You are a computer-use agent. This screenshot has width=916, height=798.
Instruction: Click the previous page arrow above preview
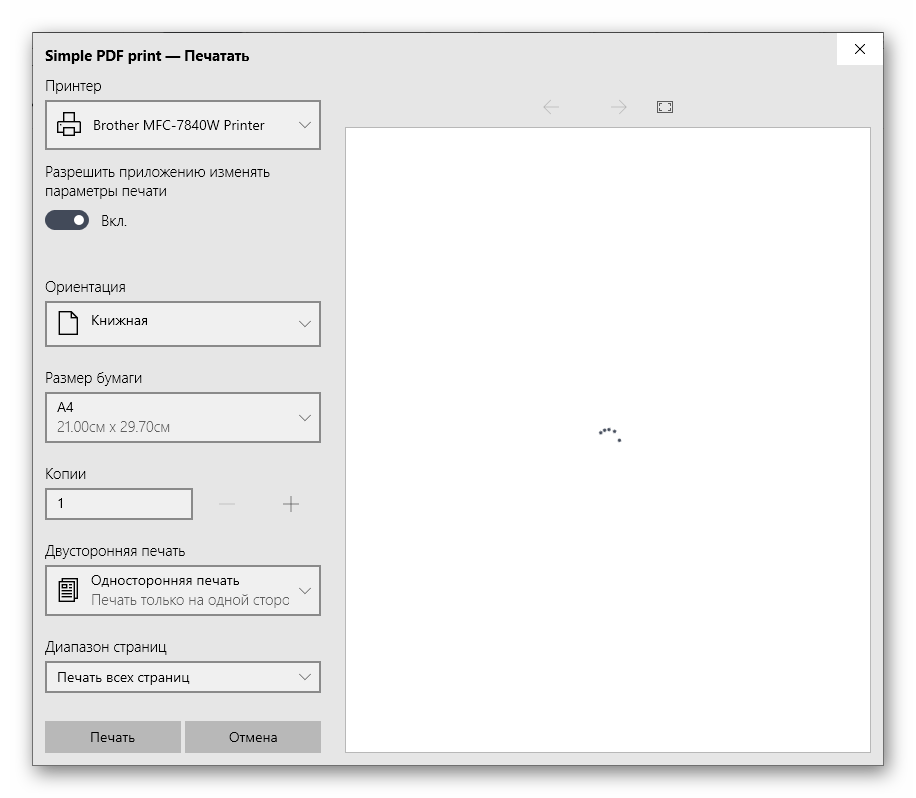(x=551, y=107)
